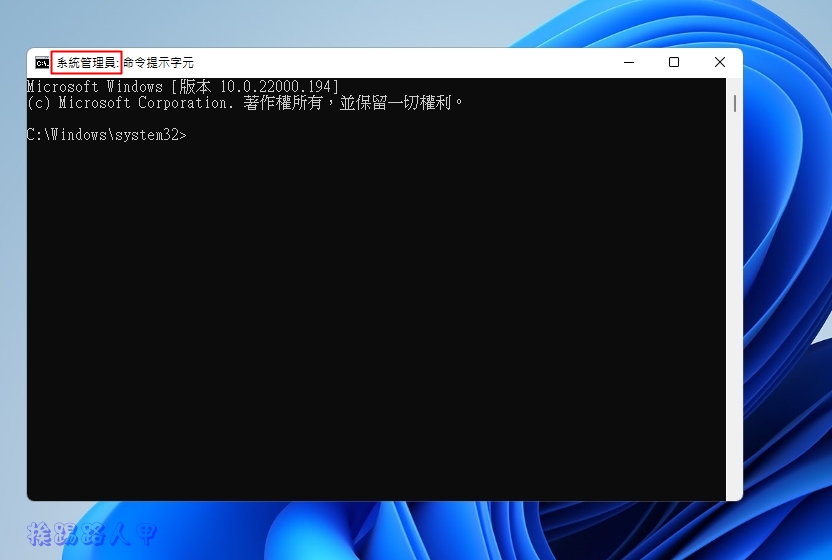Screen dimensions: 832x560
Task: Click the title text 命令提示字元
Action: coord(159,63)
